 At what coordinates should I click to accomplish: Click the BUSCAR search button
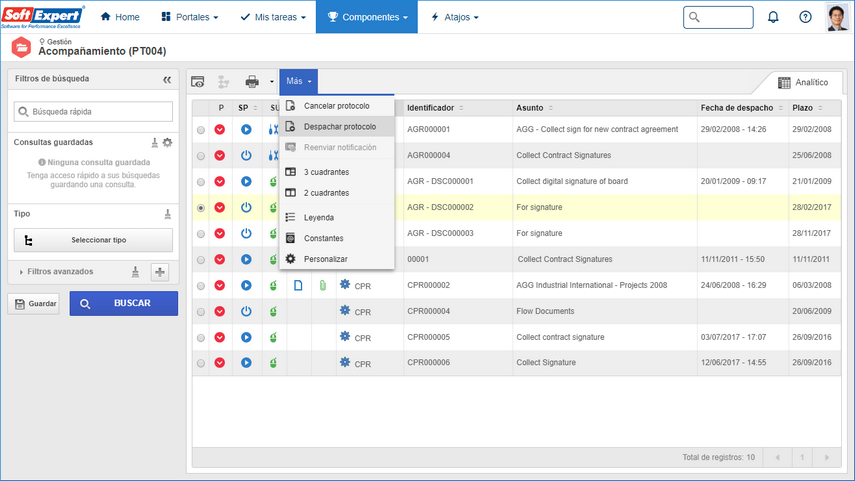click(x=123, y=303)
